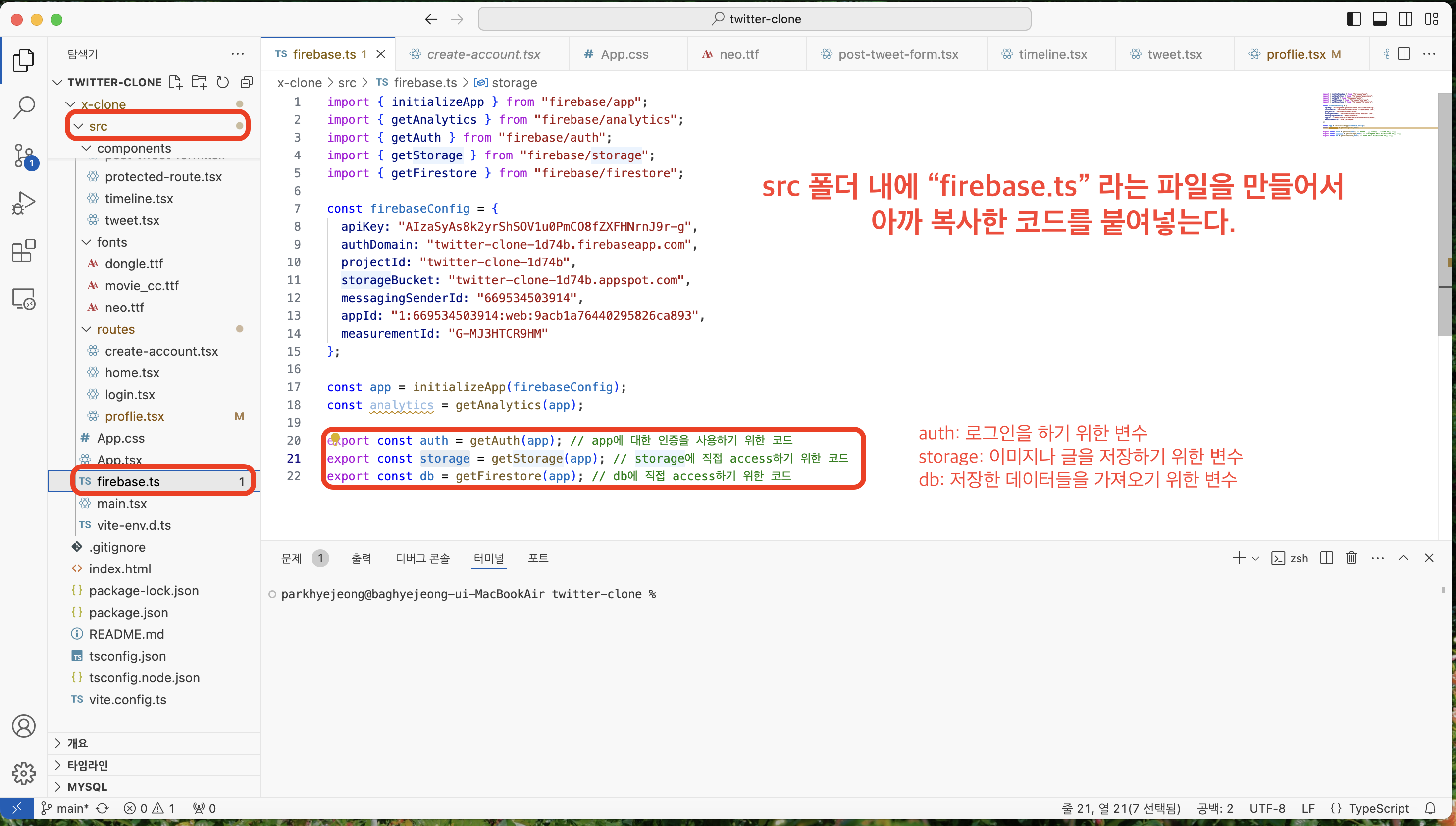Kill terminal with the trash icon
The height and width of the screenshot is (826, 1456).
coord(1351,558)
